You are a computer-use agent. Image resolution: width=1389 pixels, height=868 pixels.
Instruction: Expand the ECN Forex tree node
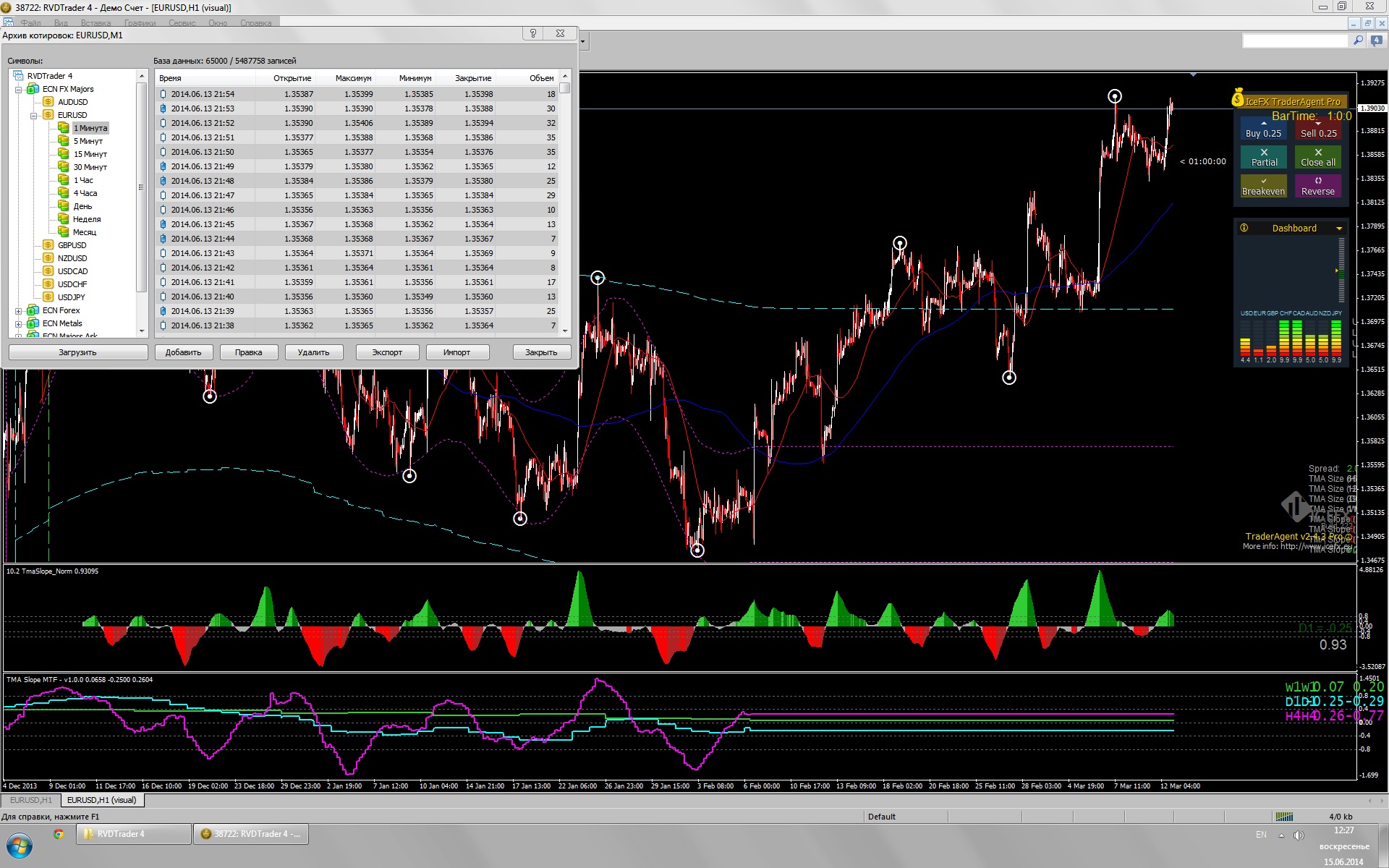click(18, 311)
